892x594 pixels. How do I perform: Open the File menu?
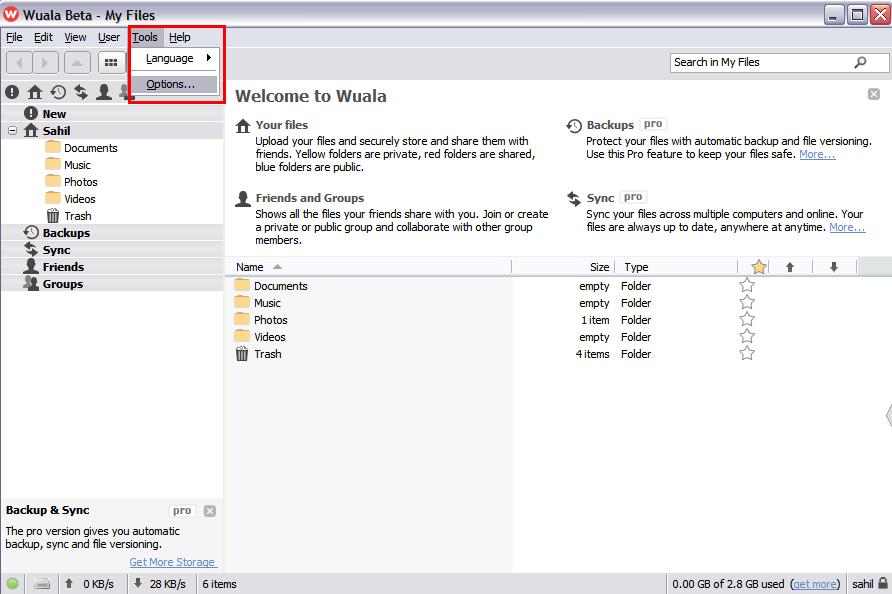coord(14,37)
